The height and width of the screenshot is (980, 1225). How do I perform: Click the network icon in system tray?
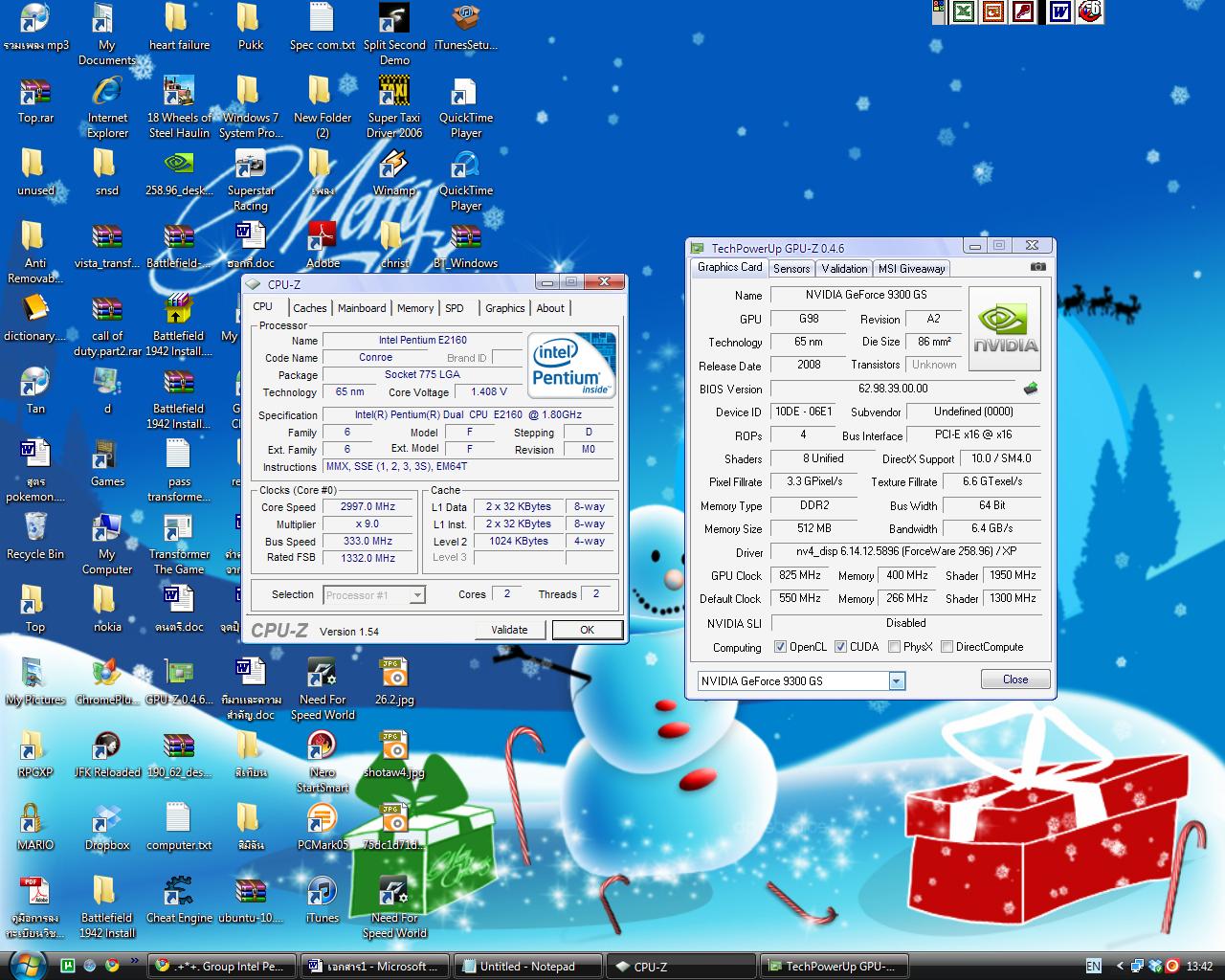1137,966
